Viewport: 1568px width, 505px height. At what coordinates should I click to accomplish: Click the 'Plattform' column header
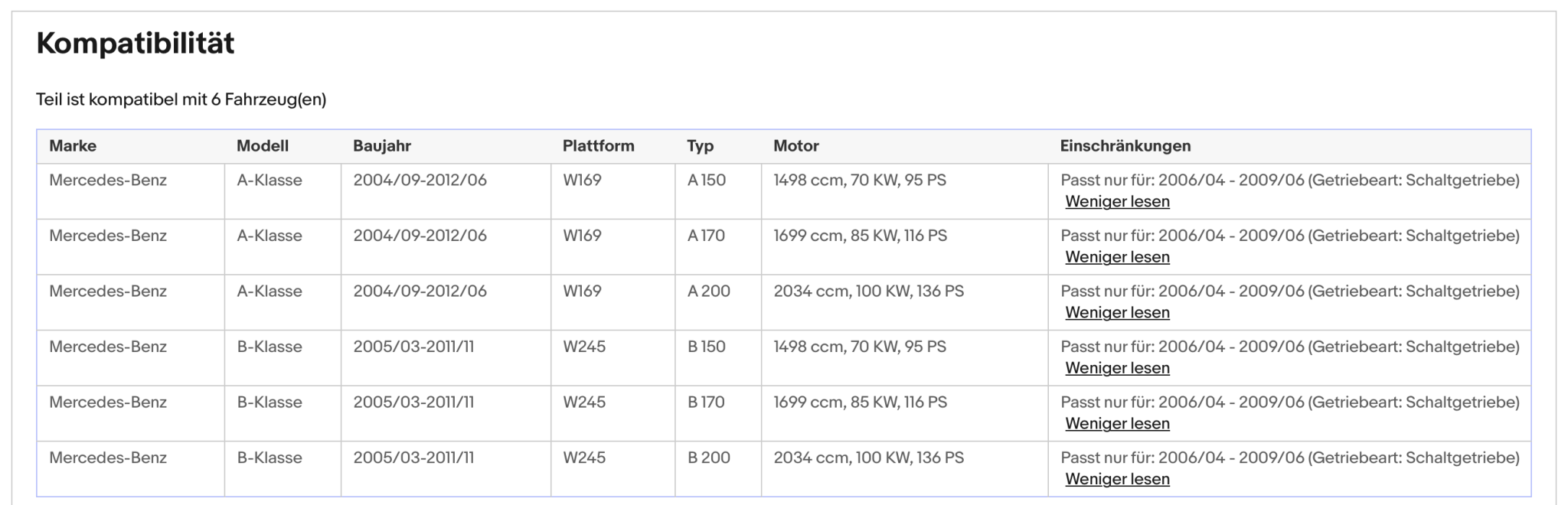point(599,146)
